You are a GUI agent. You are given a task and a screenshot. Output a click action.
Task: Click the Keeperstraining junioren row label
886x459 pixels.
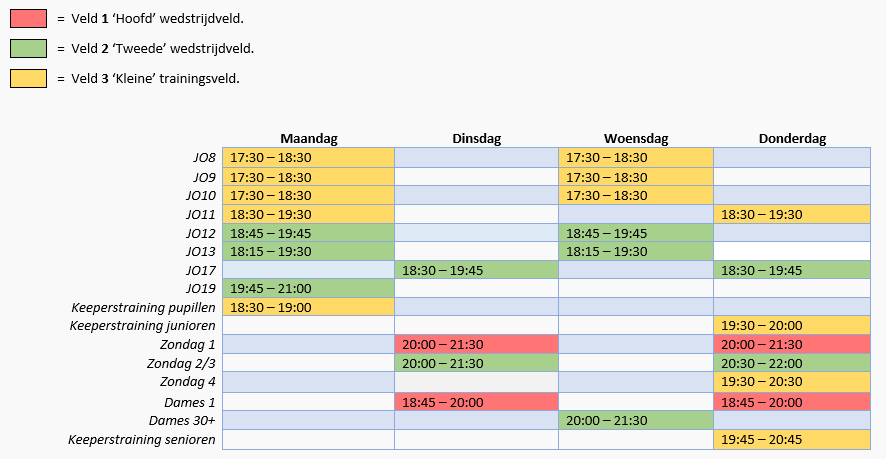coord(142,326)
